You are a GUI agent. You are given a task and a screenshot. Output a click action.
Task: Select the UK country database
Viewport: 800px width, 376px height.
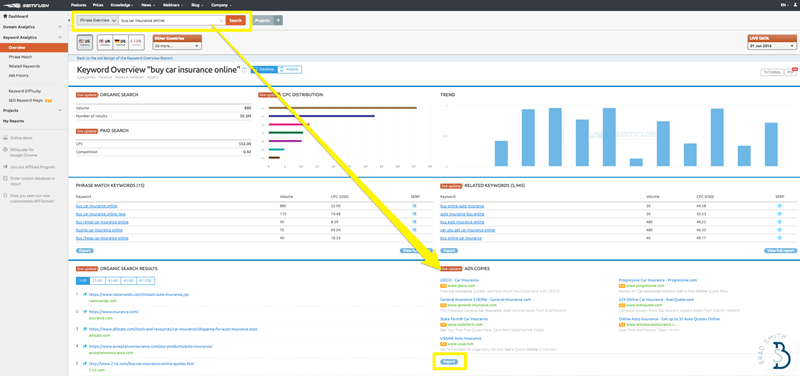[x=104, y=42]
